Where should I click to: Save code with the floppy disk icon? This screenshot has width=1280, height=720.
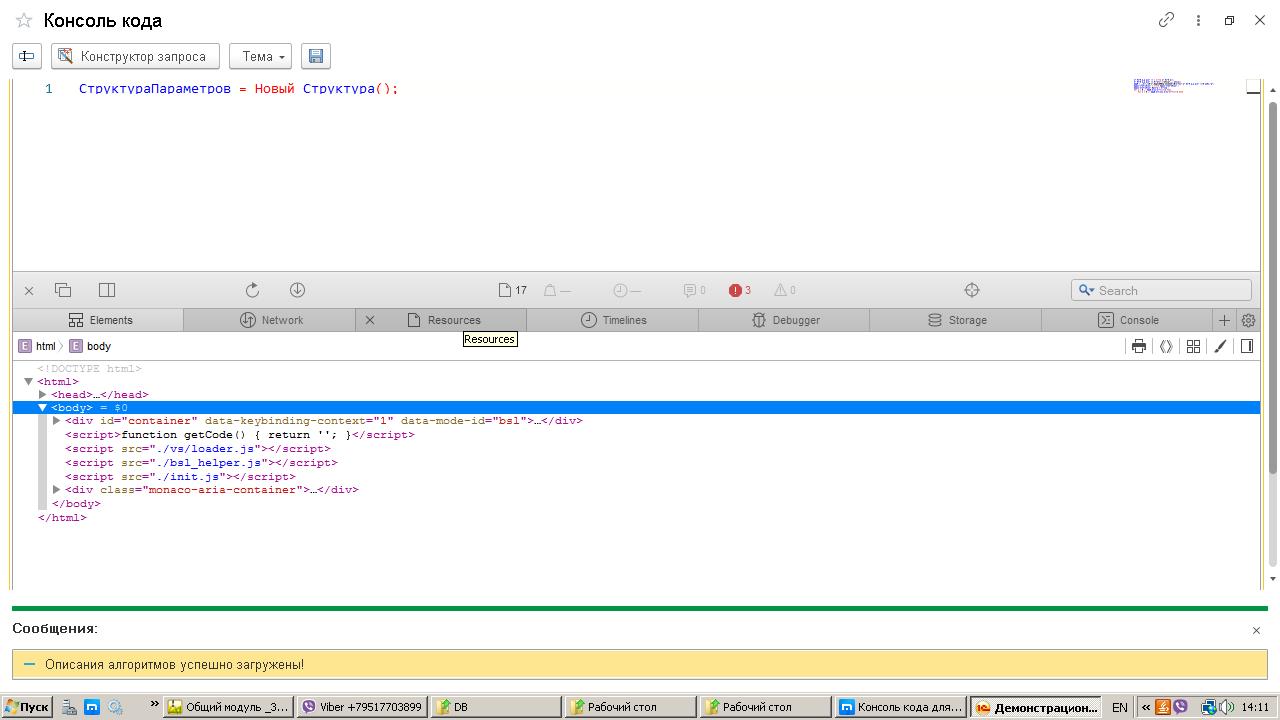tap(316, 56)
